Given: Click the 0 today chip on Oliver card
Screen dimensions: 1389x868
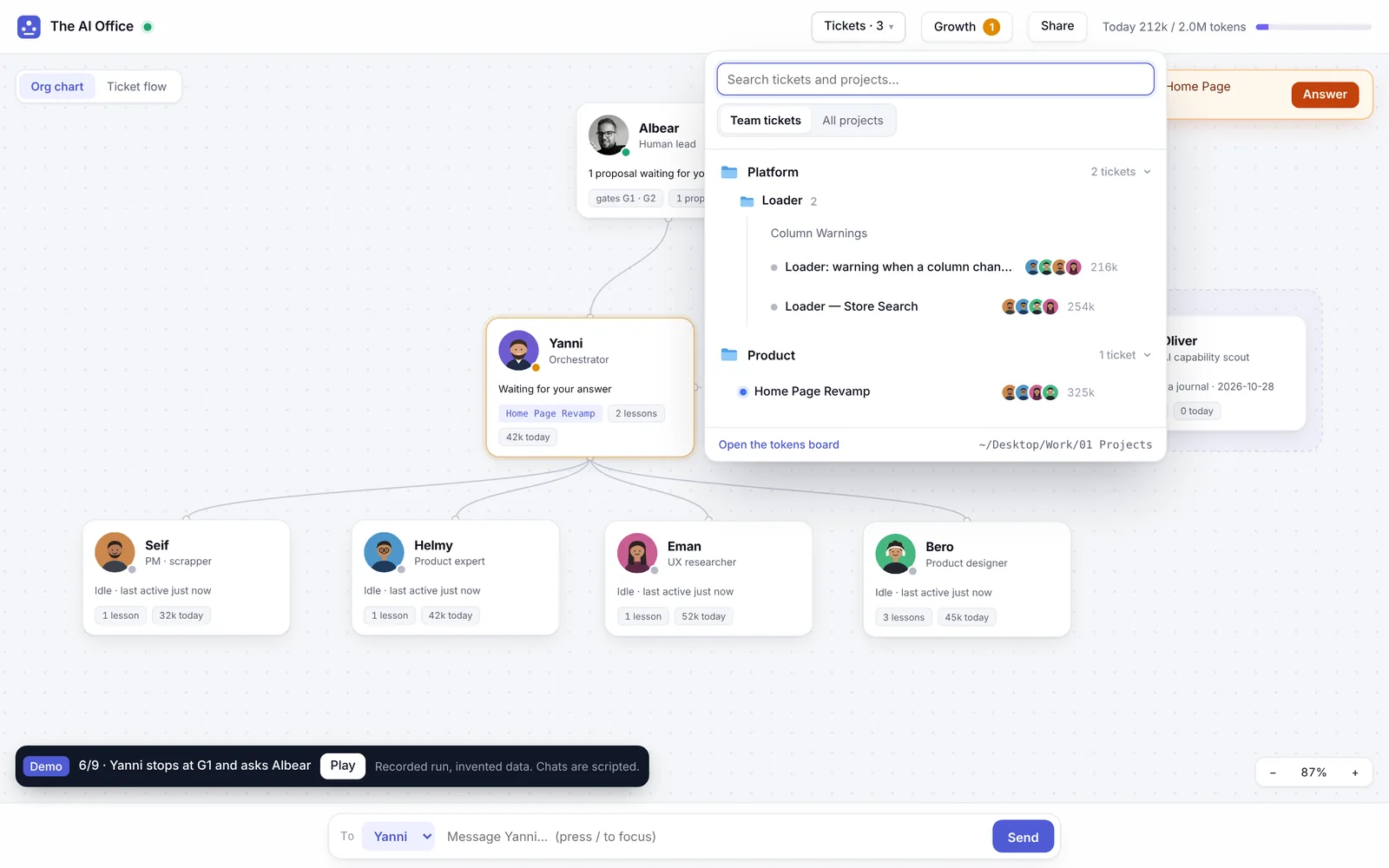Looking at the screenshot, I should (1196, 411).
